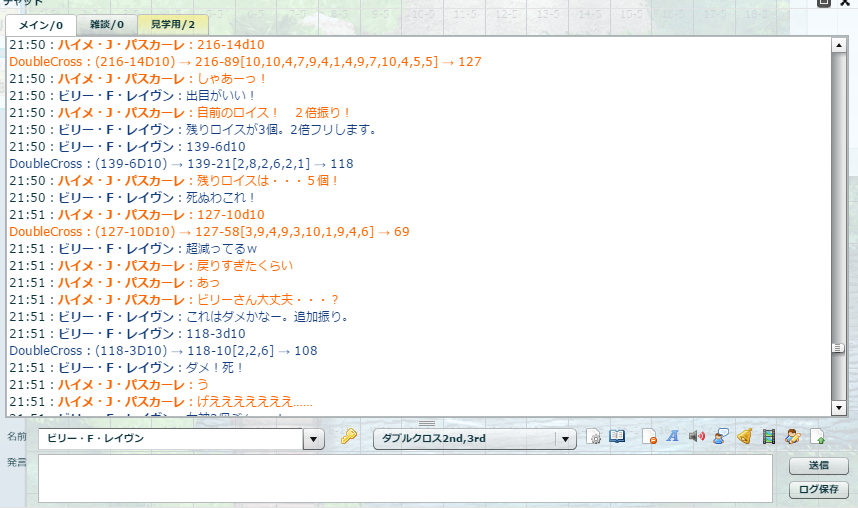The width and height of the screenshot is (858, 508).
Task: Open the character name dropdown arrow
Action: tap(314, 438)
